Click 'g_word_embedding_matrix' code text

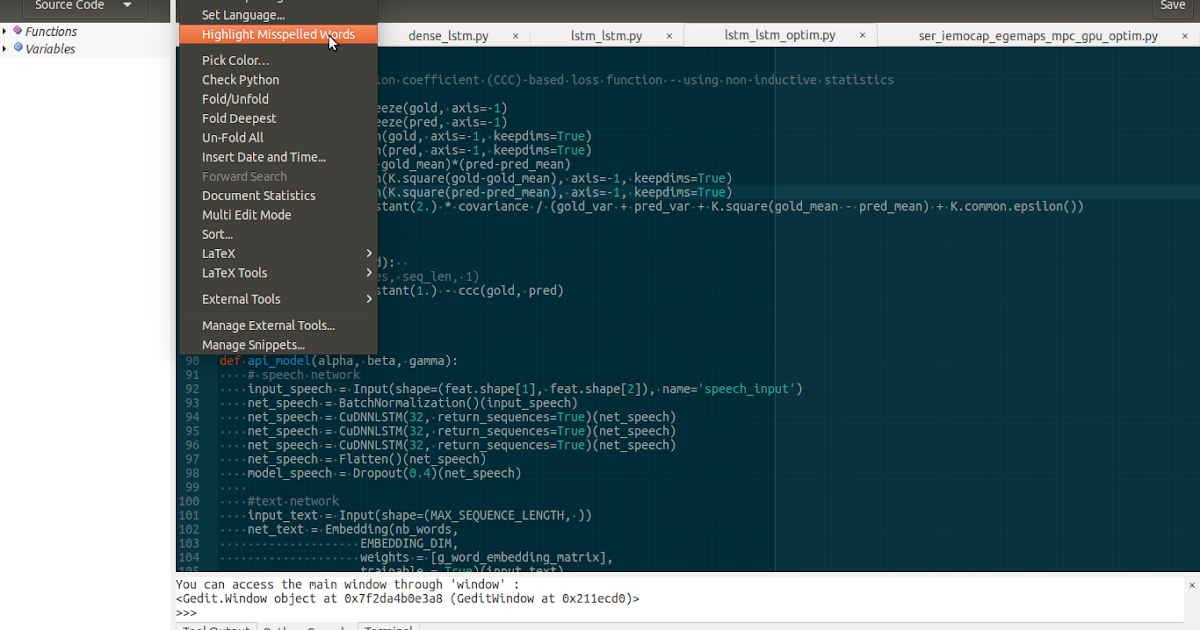(x=518, y=557)
